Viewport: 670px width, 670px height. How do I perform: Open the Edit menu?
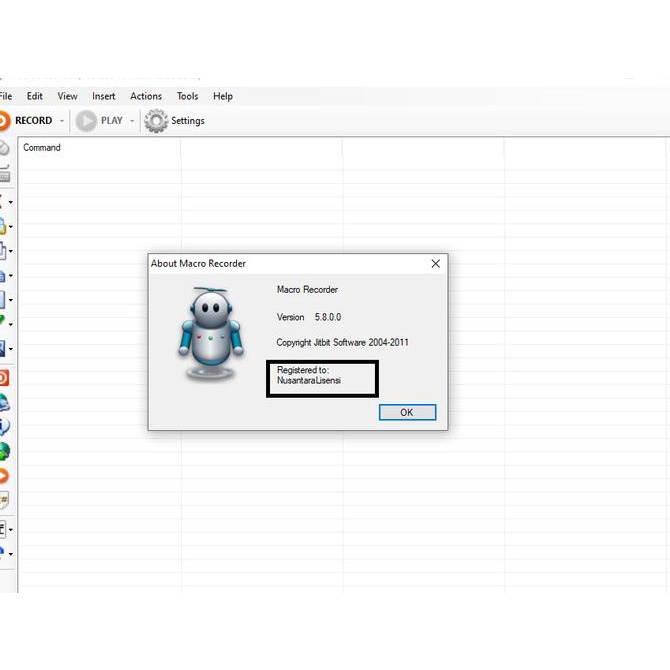pyautogui.click(x=35, y=96)
